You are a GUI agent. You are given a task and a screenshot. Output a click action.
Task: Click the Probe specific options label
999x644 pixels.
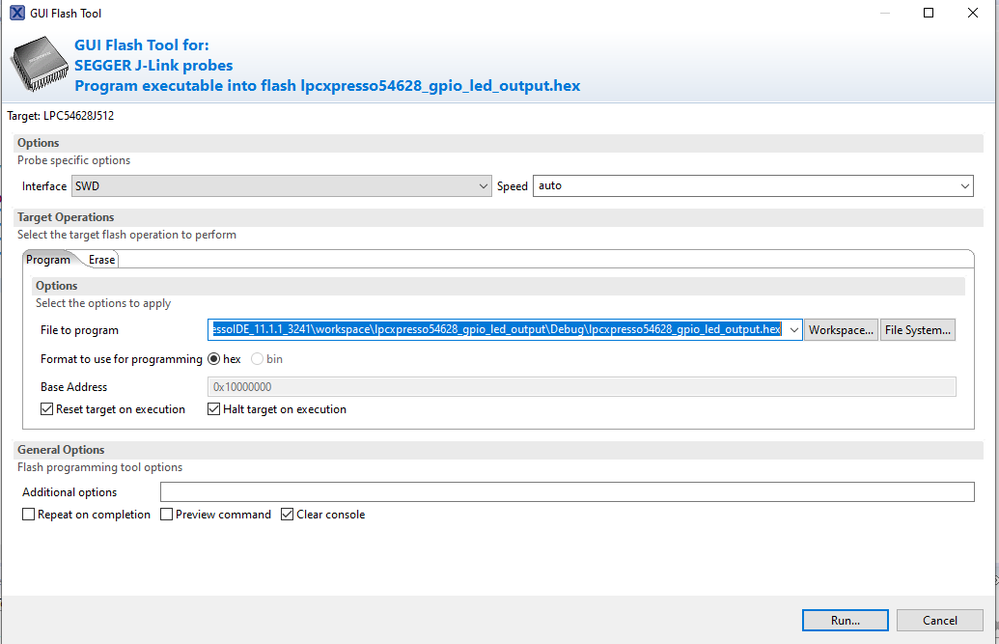tap(74, 161)
